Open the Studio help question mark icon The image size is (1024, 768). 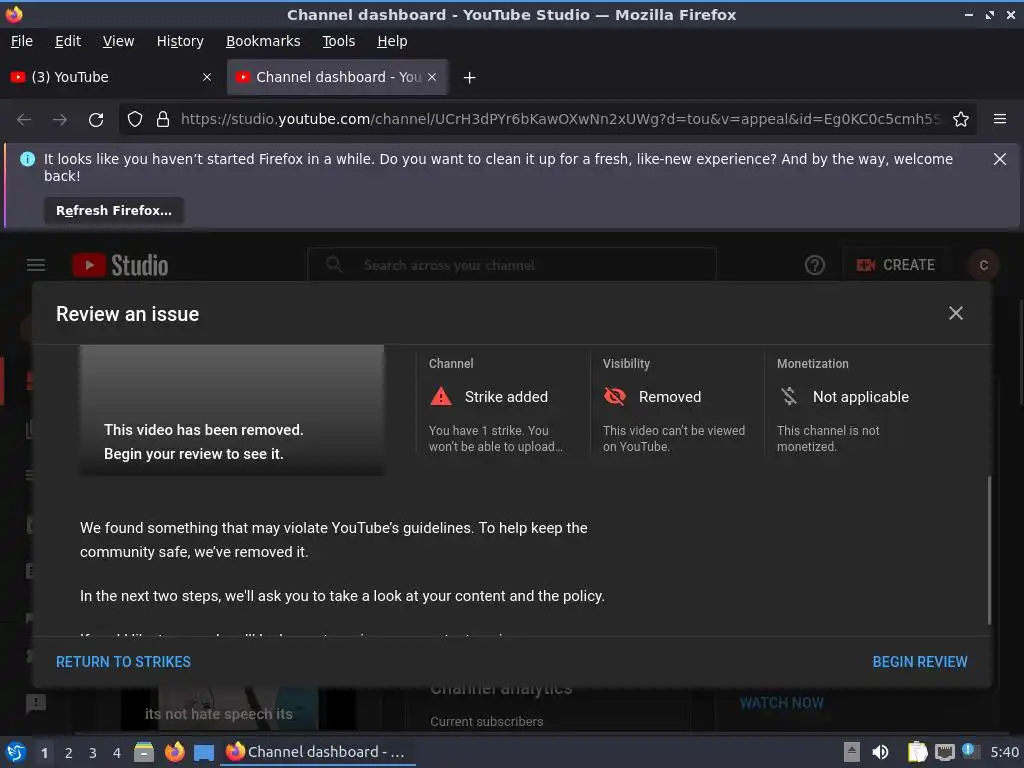coord(814,265)
